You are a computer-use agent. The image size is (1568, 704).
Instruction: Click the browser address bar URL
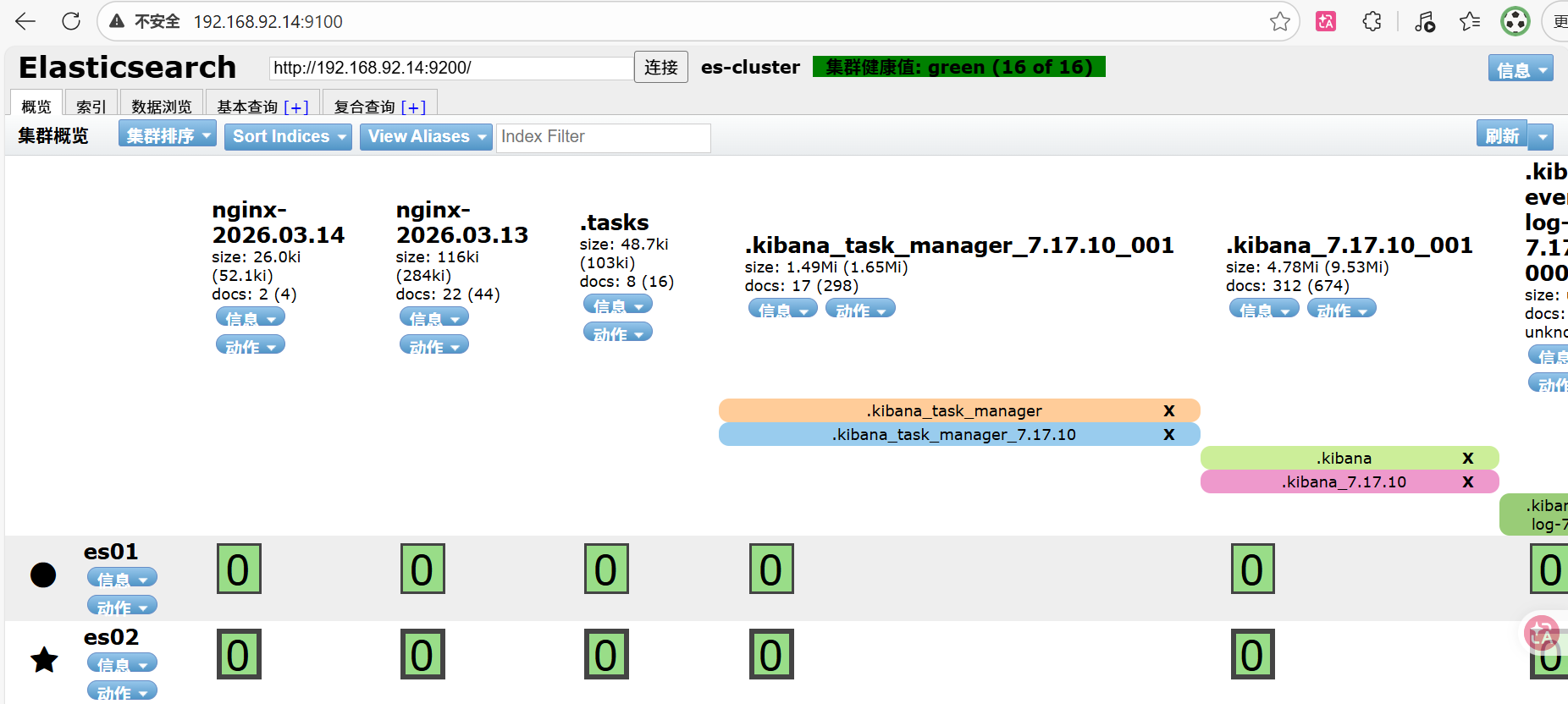coord(268,21)
